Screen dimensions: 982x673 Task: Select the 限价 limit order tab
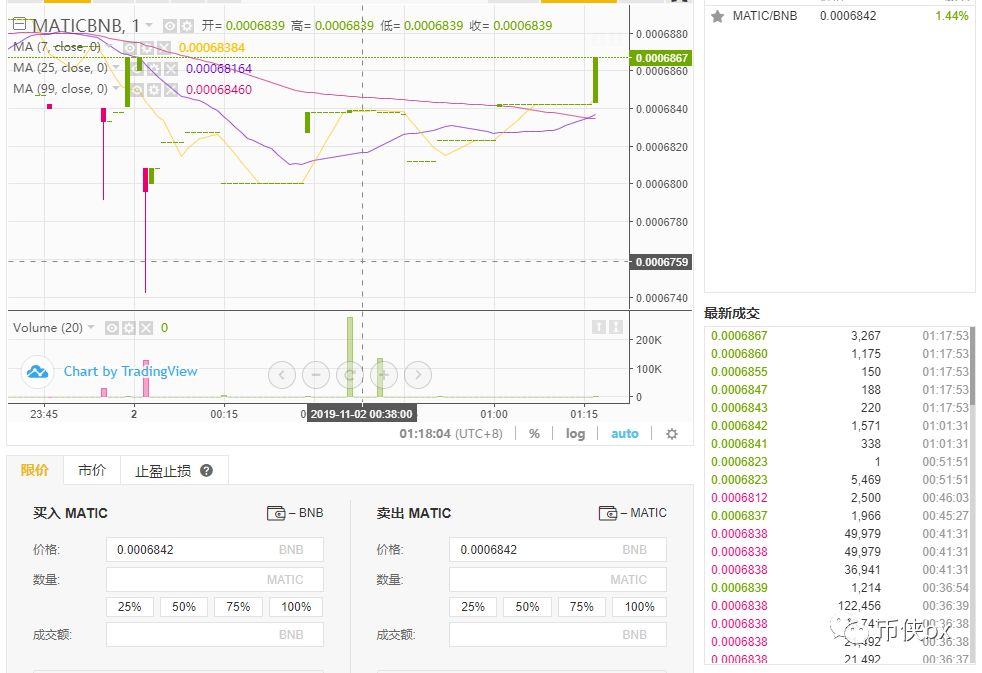point(35,470)
